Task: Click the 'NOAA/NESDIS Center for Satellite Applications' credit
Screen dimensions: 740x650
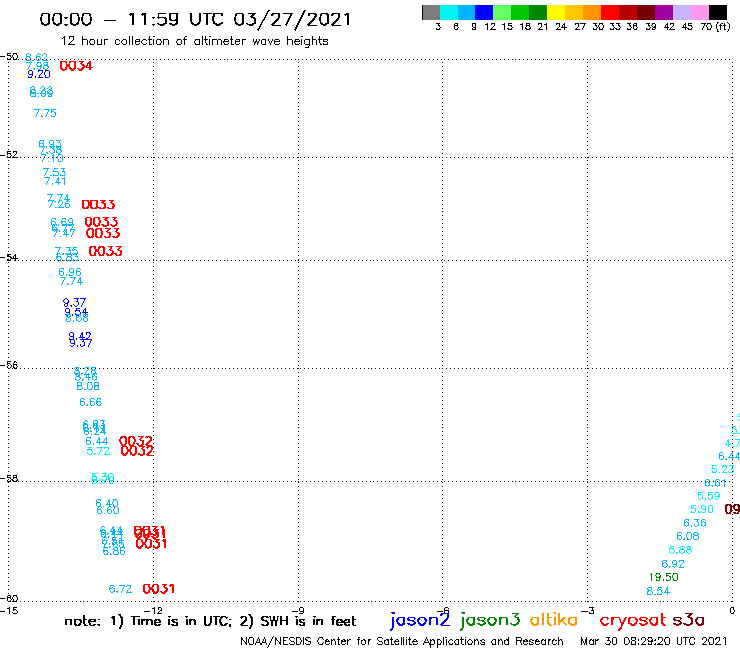Action: pos(402,642)
